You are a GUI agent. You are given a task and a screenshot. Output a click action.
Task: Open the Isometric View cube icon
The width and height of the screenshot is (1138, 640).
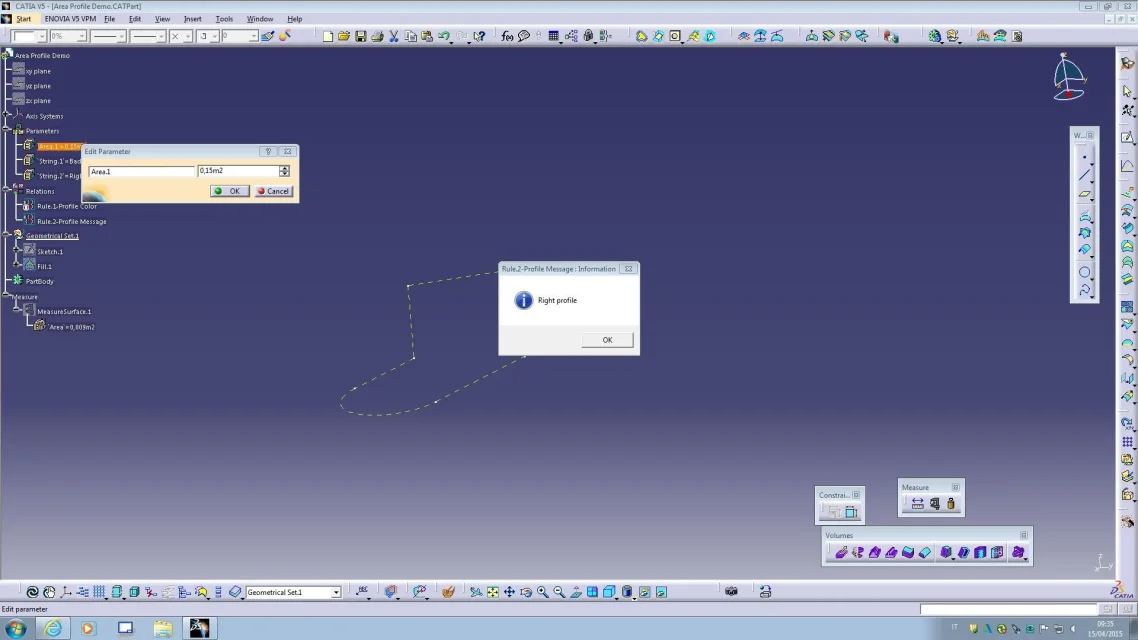[x=609, y=592]
